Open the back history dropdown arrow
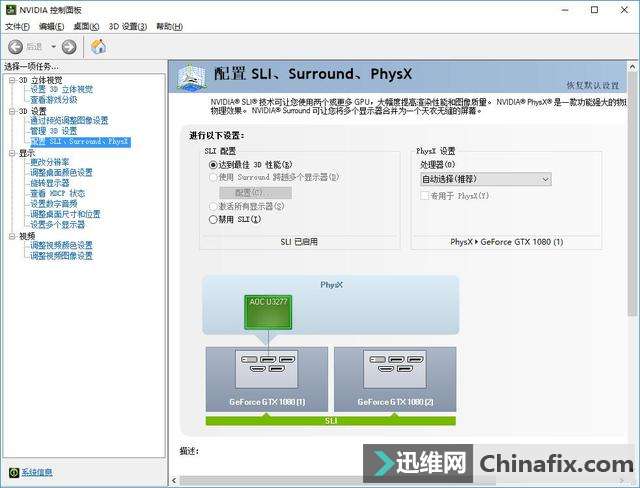Viewport: 640px width, 488px height. point(53,47)
